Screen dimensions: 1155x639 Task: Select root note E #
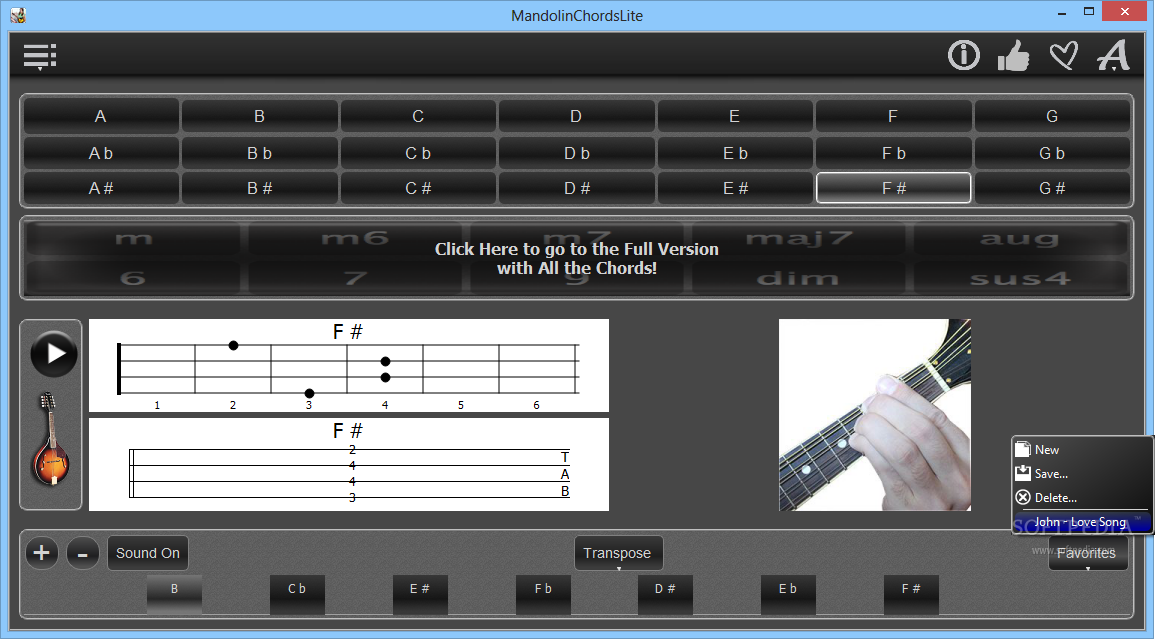click(735, 188)
